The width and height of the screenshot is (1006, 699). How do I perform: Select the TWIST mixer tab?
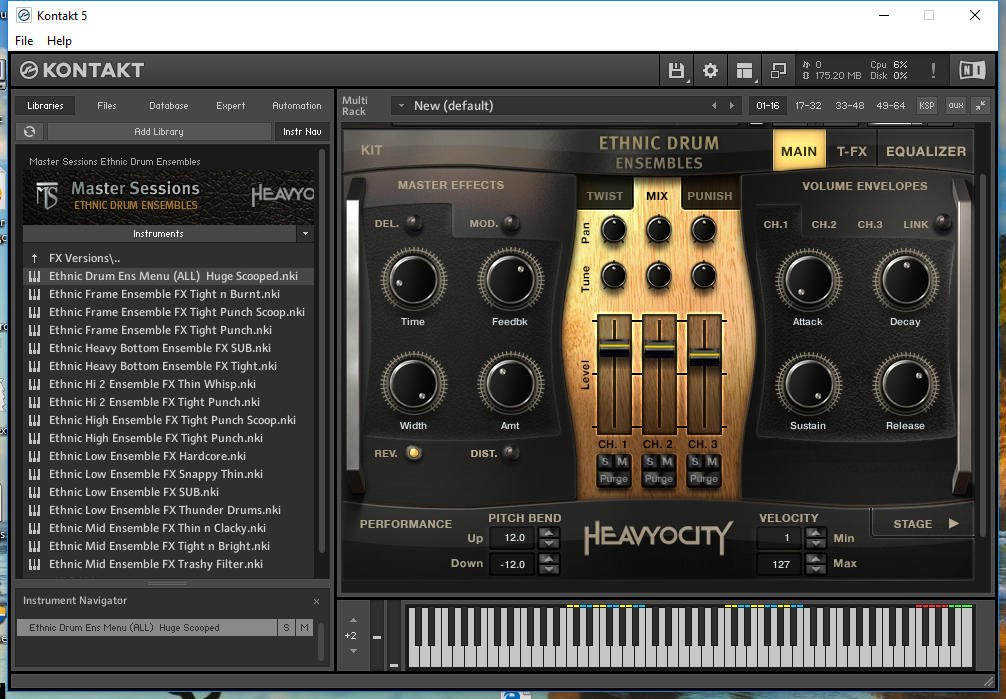coord(604,196)
